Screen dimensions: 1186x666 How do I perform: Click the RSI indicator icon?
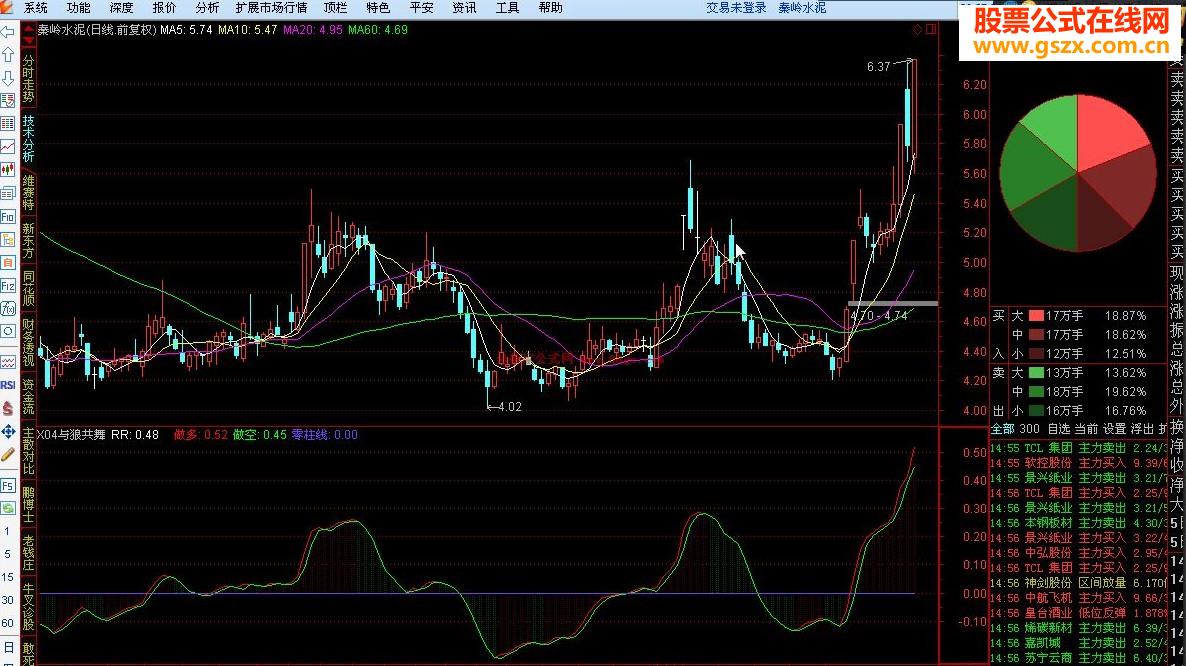pos(8,385)
